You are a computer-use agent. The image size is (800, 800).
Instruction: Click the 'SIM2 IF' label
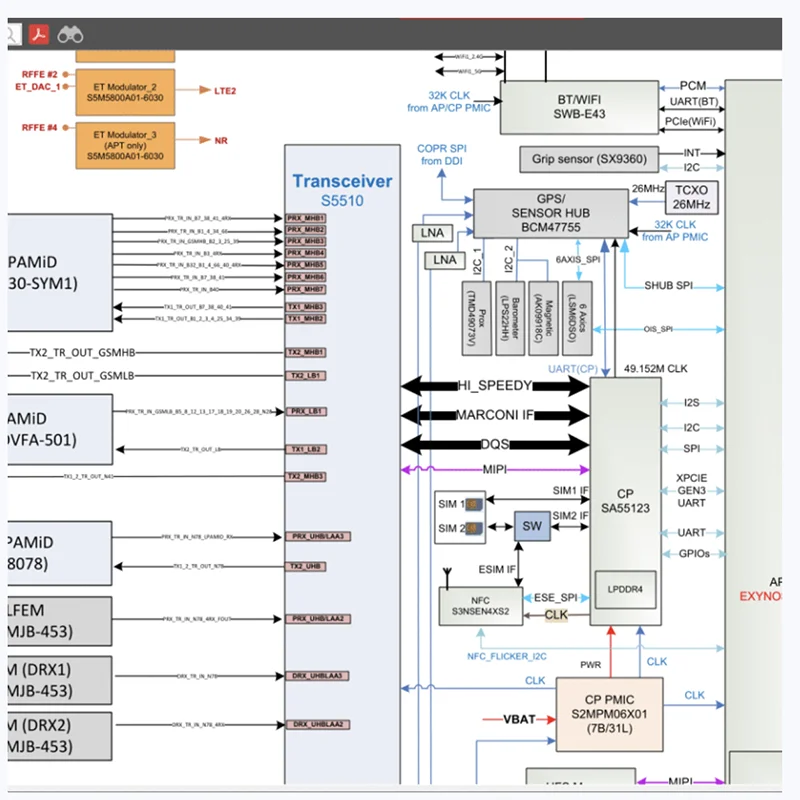click(570, 516)
